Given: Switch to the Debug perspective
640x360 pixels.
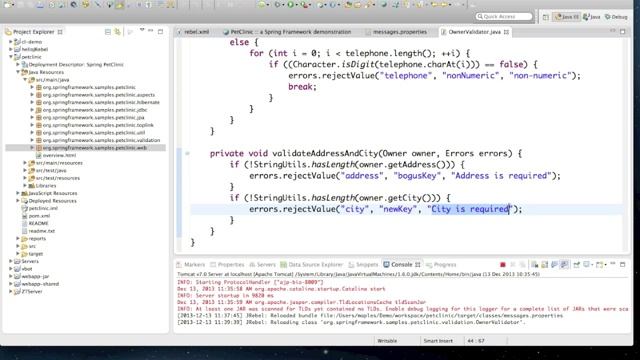Looking at the screenshot, I should click(x=616, y=17).
